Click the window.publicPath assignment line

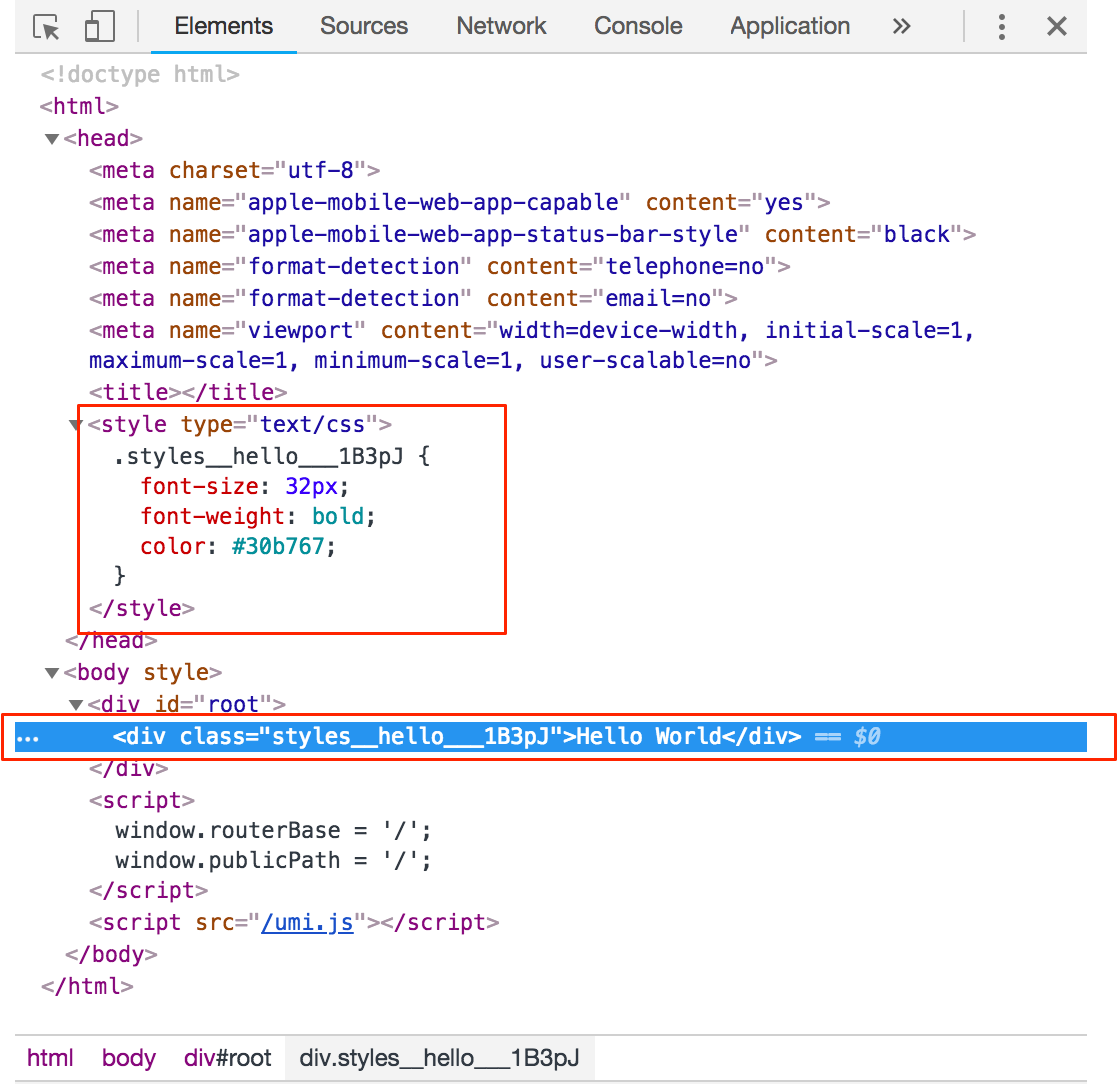point(274,860)
